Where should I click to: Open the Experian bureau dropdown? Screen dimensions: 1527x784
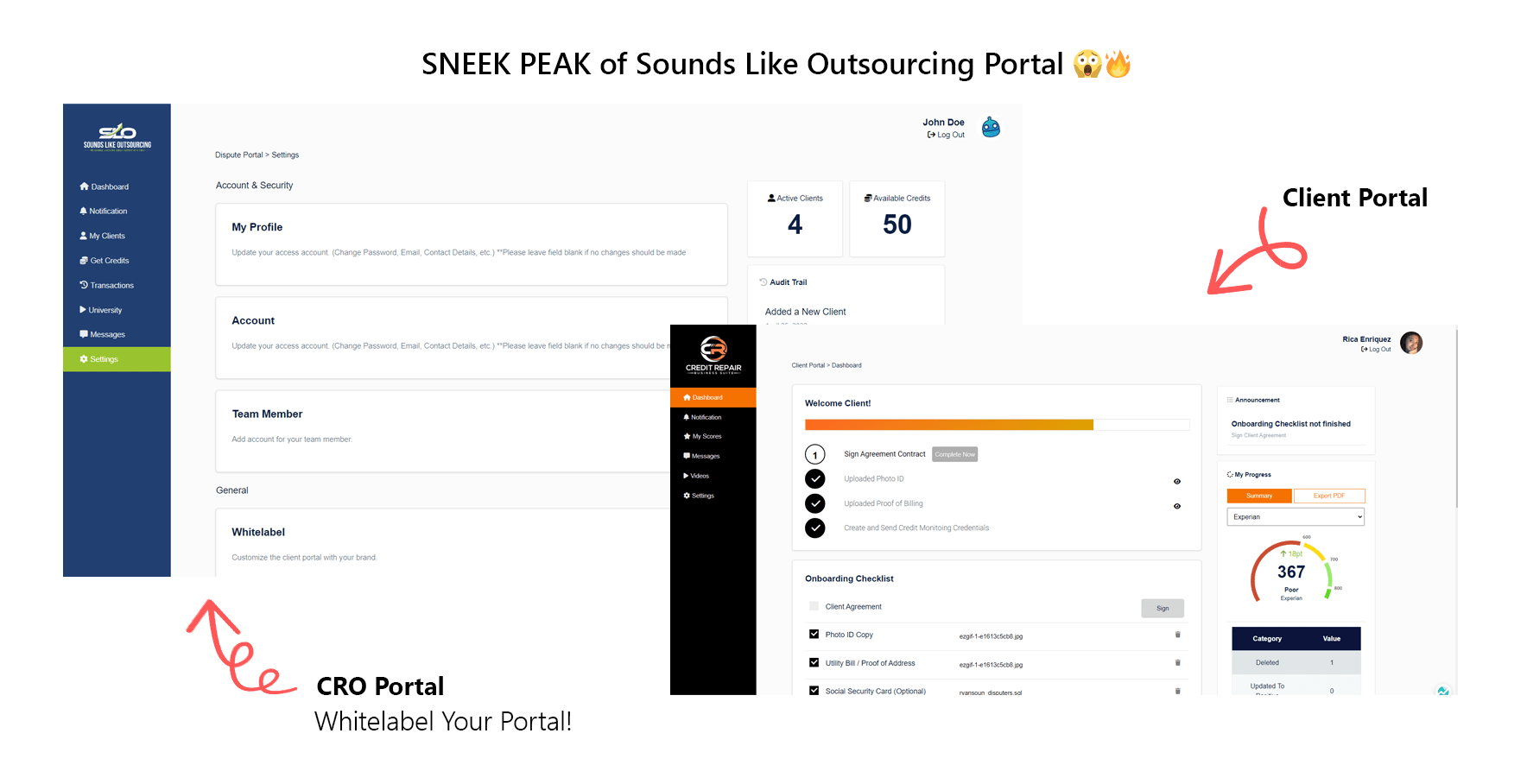pos(1296,516)
